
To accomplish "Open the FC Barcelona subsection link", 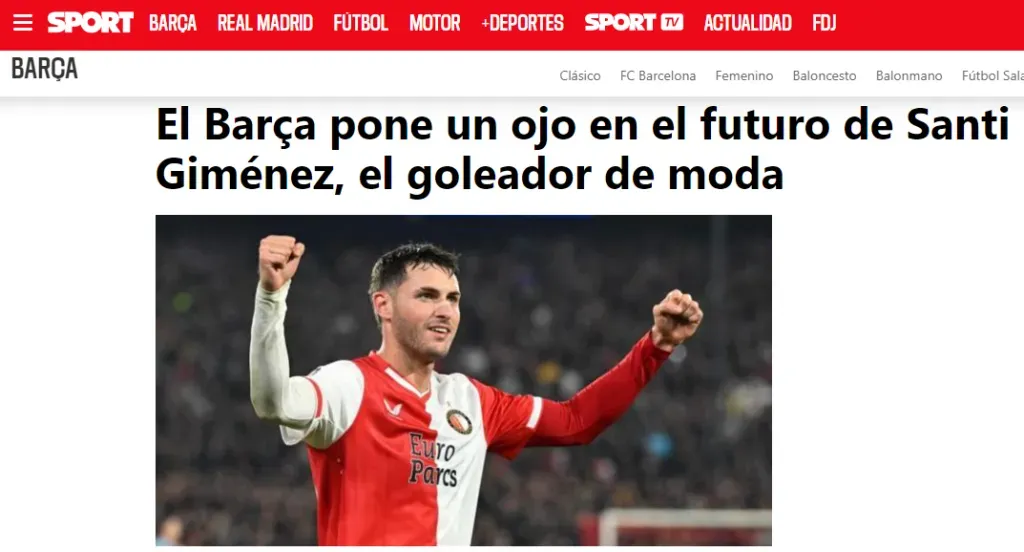I will click(658, 76).
